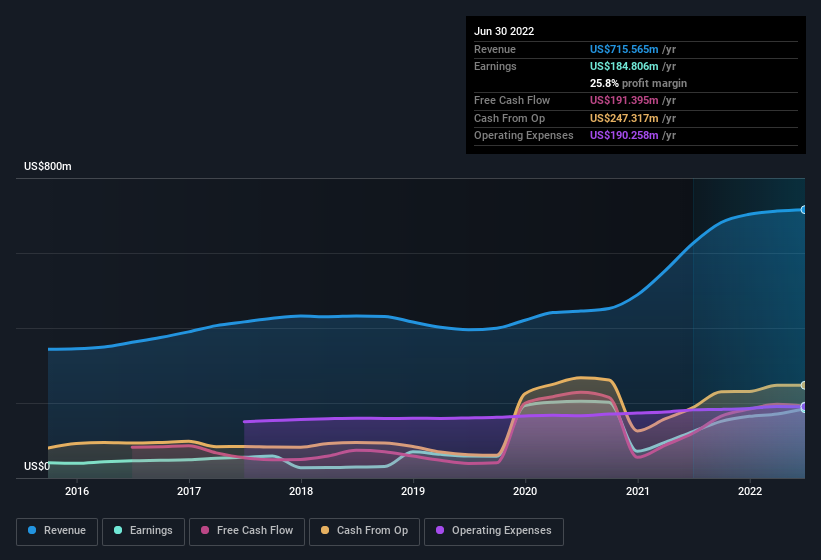Click the 2016 x-axis label
Viewport: 821px width, 560px height.
click(x=77, y=491)
